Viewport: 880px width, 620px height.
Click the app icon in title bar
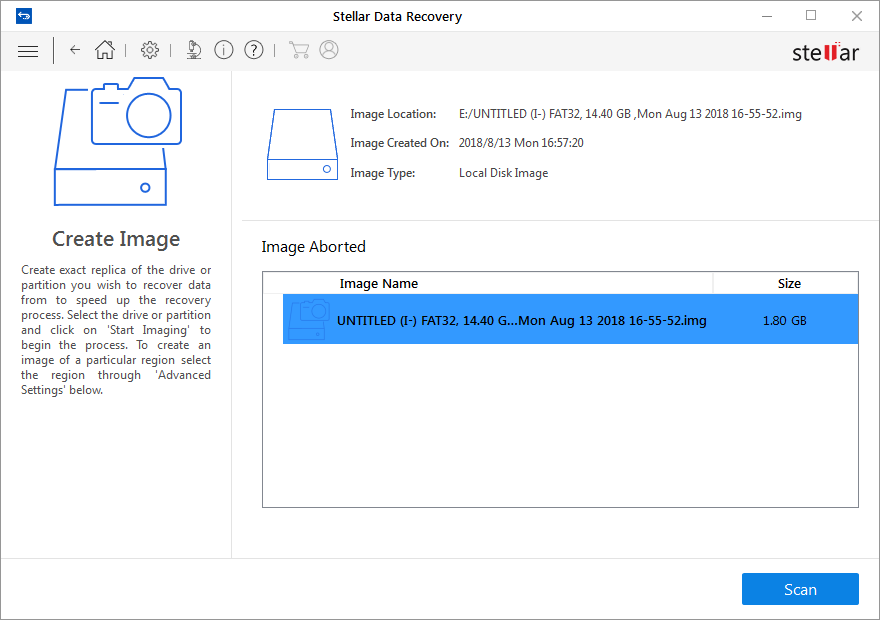(24, 16)
